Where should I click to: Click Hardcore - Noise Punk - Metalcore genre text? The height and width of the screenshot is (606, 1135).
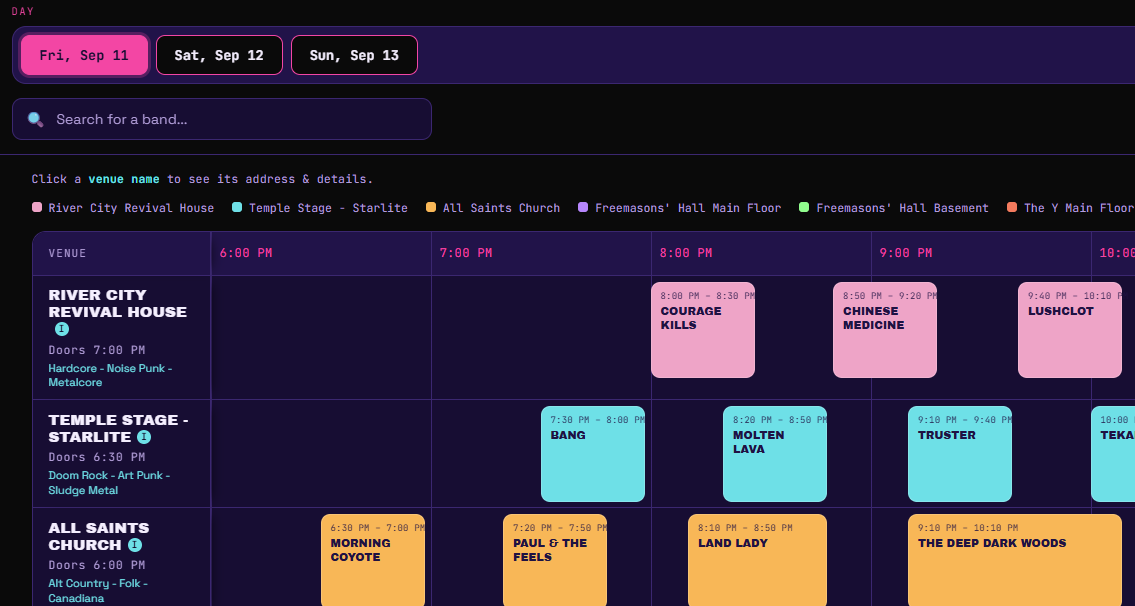pyautogui.click(x=110, y=375)
